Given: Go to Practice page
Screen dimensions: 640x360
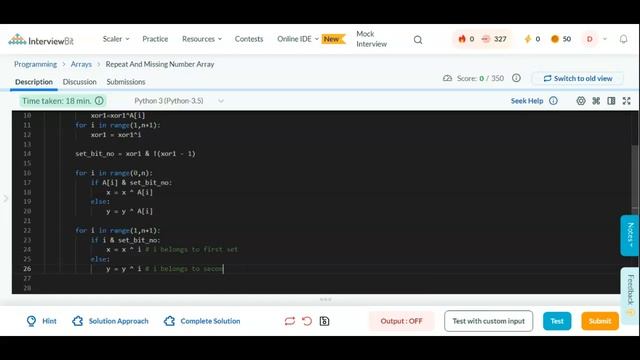Looking at the screenshot, I should [x=155, y=39].
